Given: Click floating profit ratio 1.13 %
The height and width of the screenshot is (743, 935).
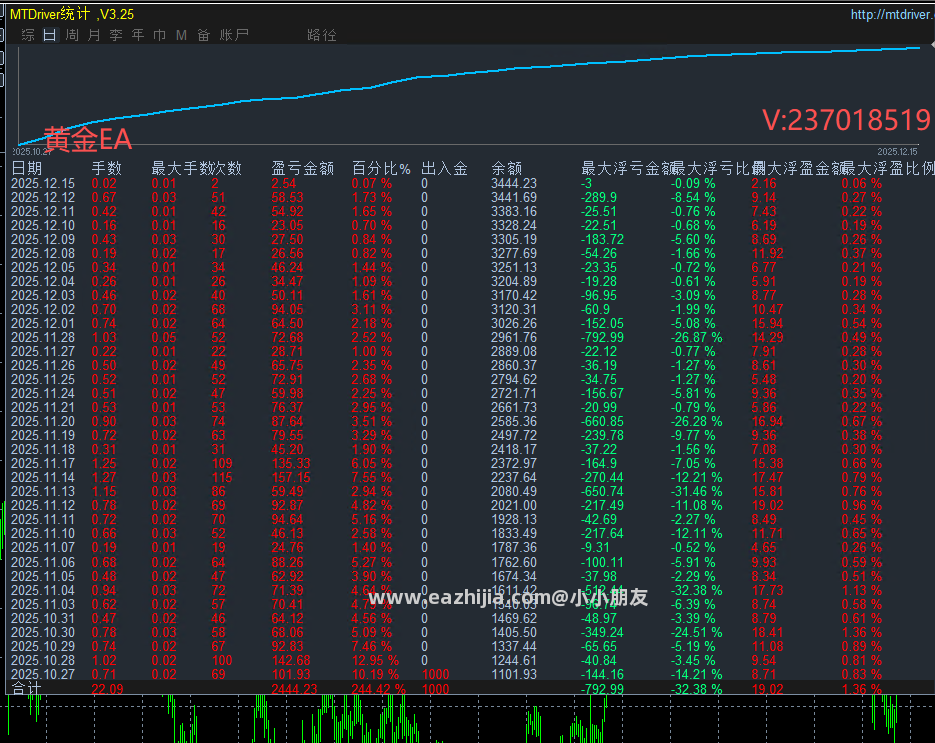Looking at the screenshot, I should [862, 590].
